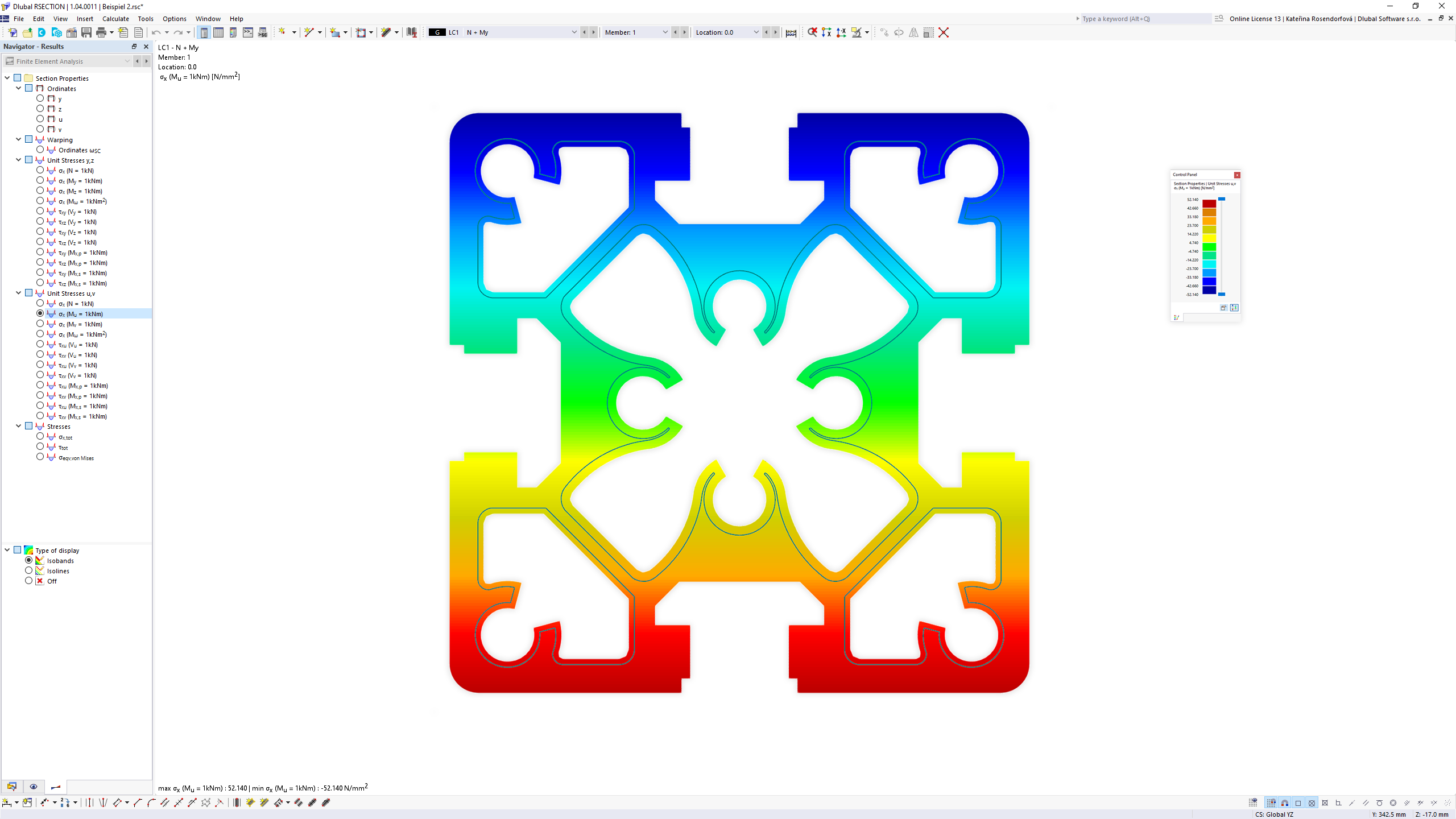The image size is (1456, 819).
Task: Toggle Isobands display type radio button
Action: click(28, 560)
